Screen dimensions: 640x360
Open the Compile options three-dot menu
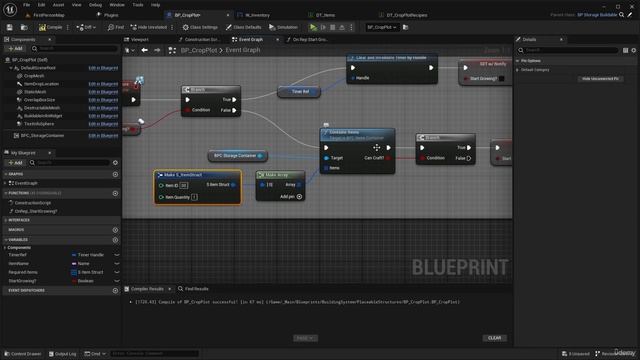coord(68,27)
